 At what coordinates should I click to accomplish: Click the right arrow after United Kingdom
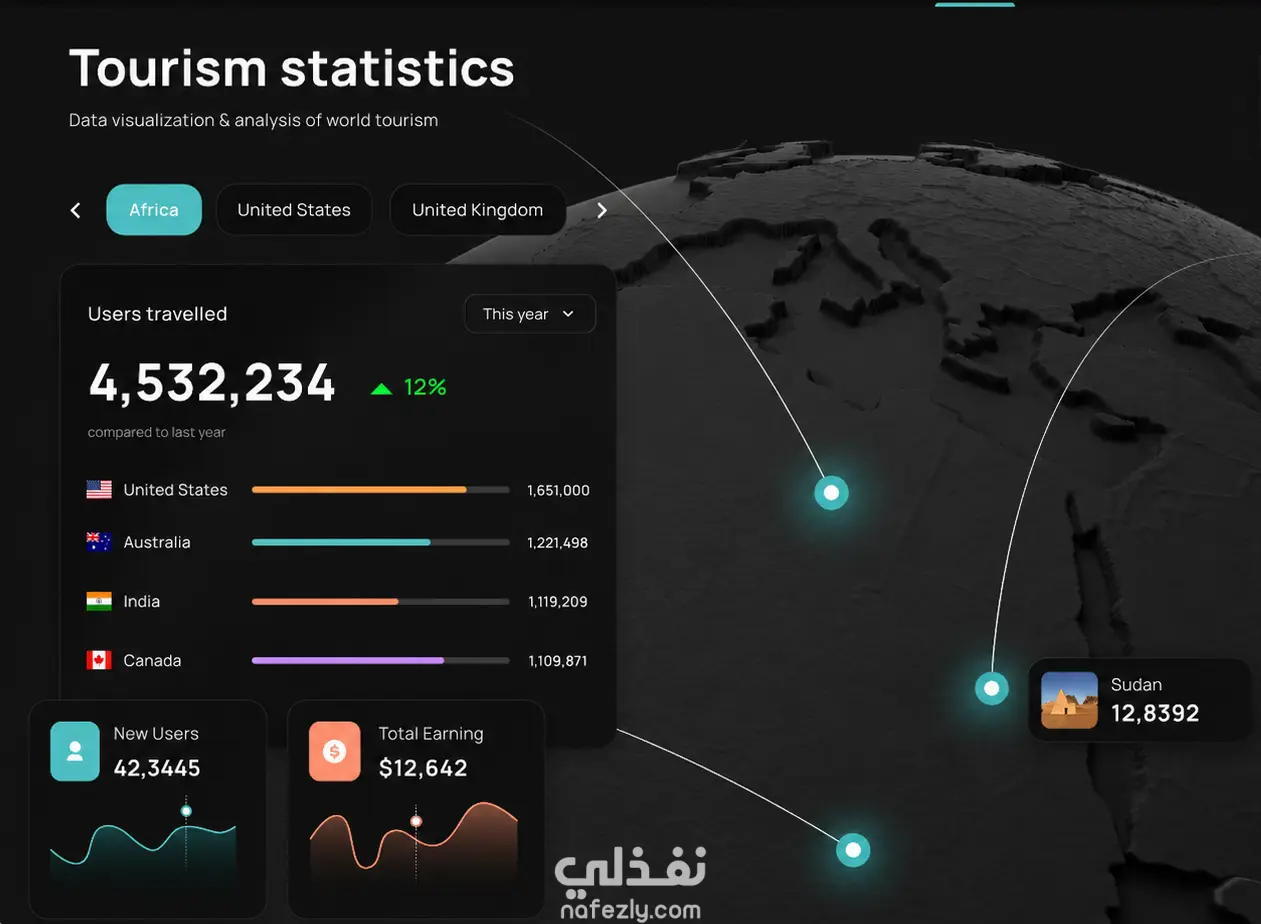602,210
